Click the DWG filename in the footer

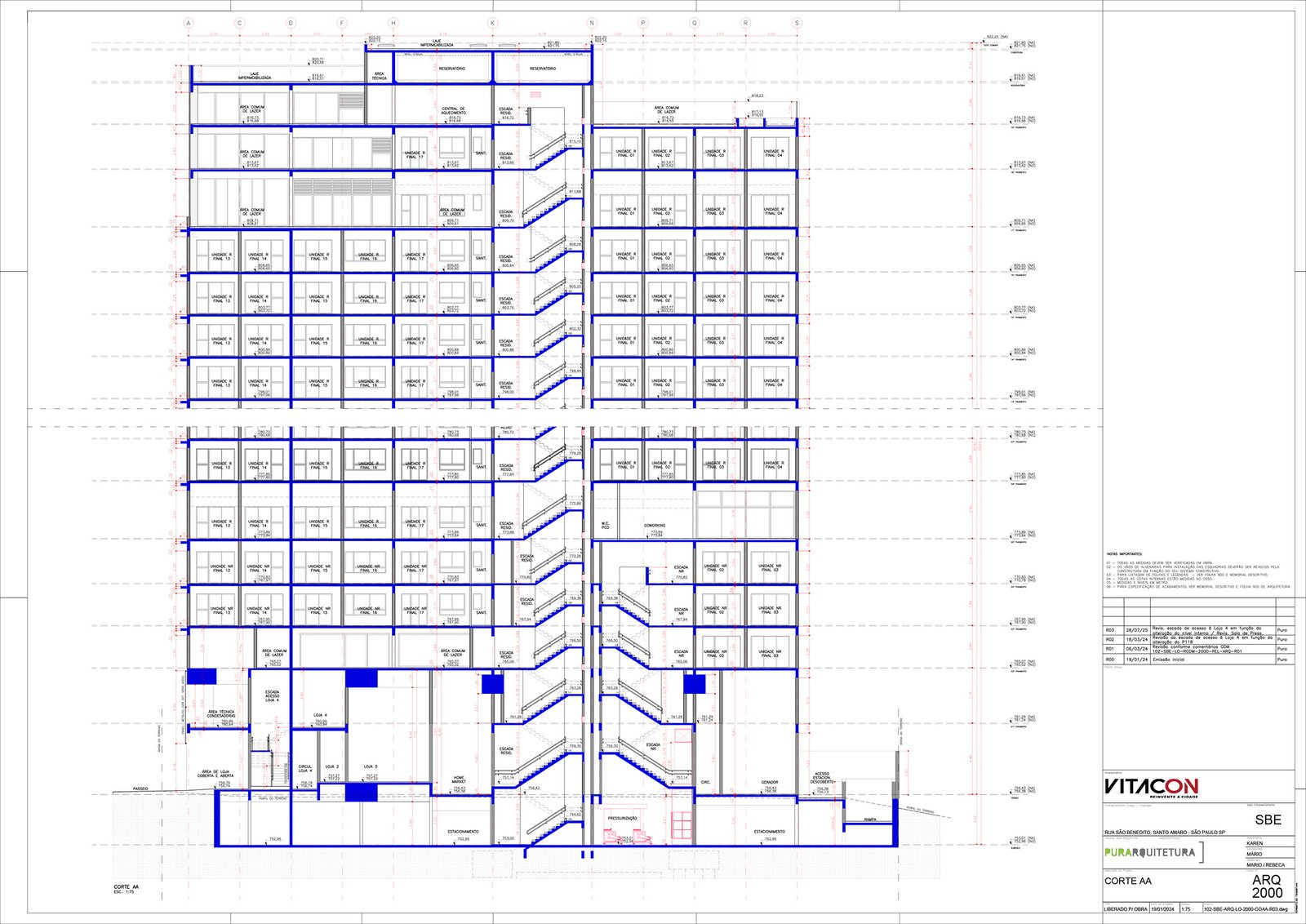tap(1246, 908)
